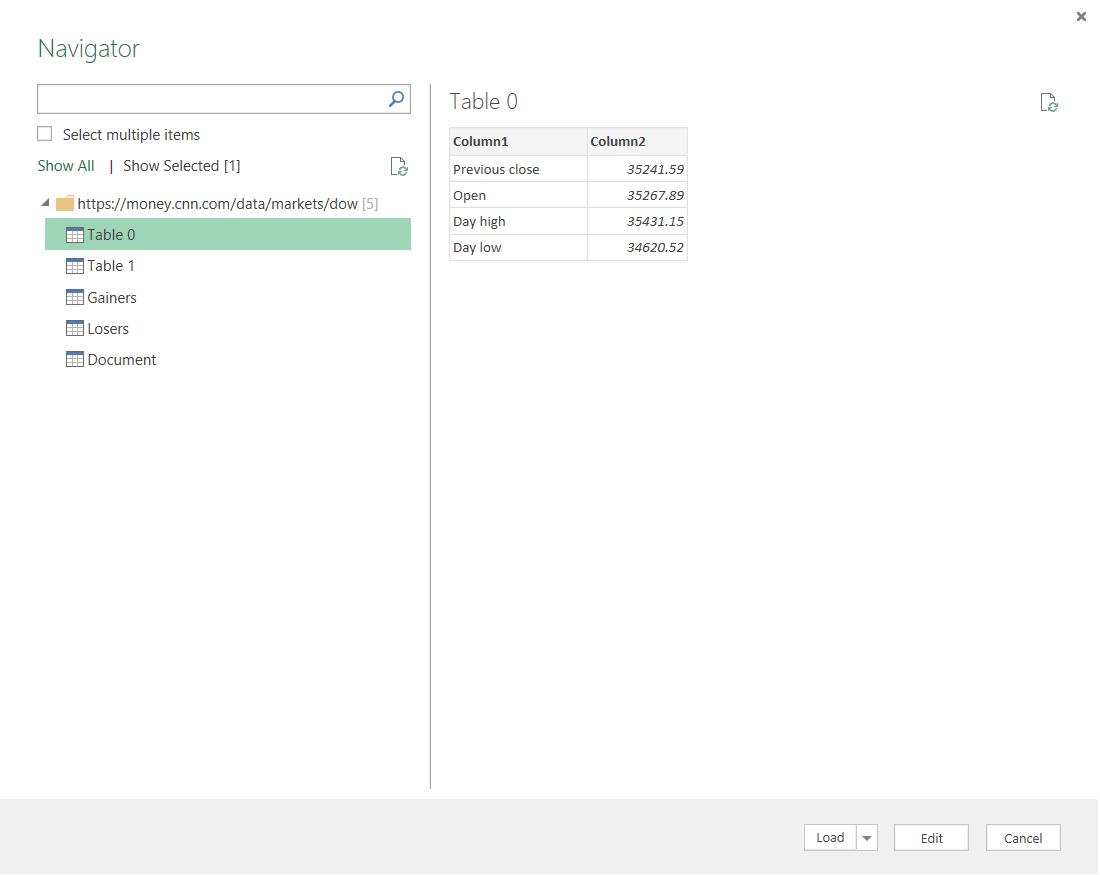
Task: Click the Table 1 table icon
Action: click(74, 266)
